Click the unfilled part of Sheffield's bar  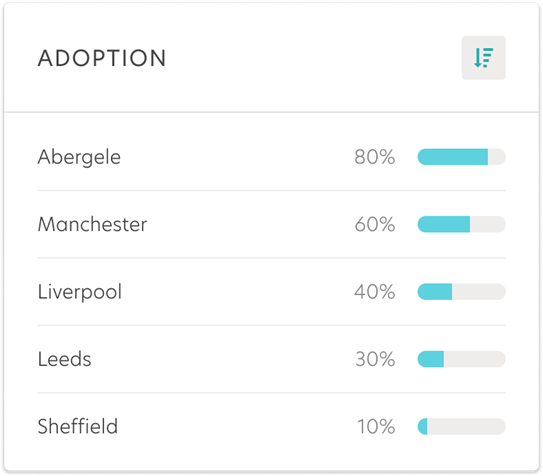point(466,426)
